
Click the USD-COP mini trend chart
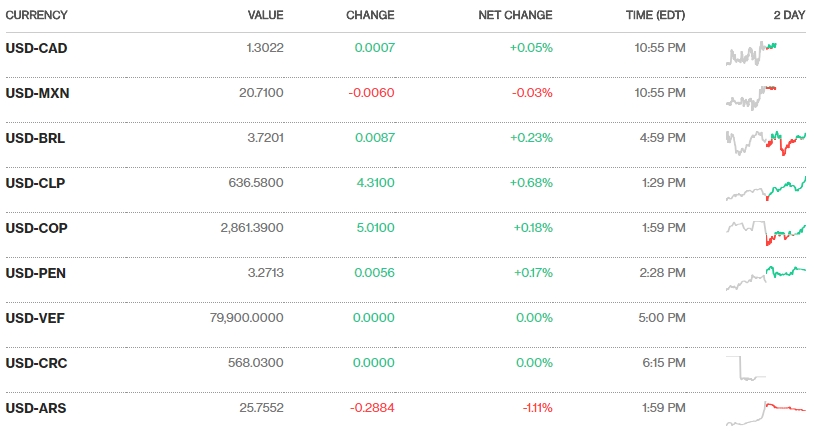(766, 233)
